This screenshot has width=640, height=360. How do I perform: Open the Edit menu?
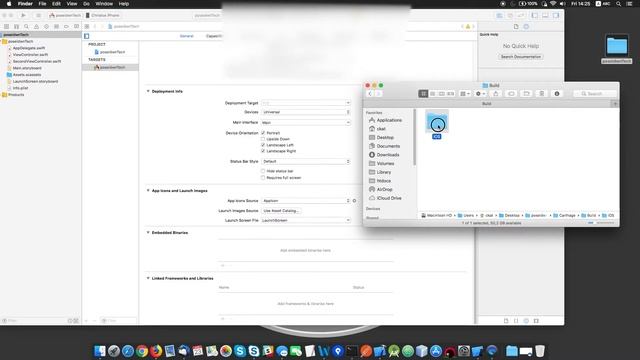point(56,4)
